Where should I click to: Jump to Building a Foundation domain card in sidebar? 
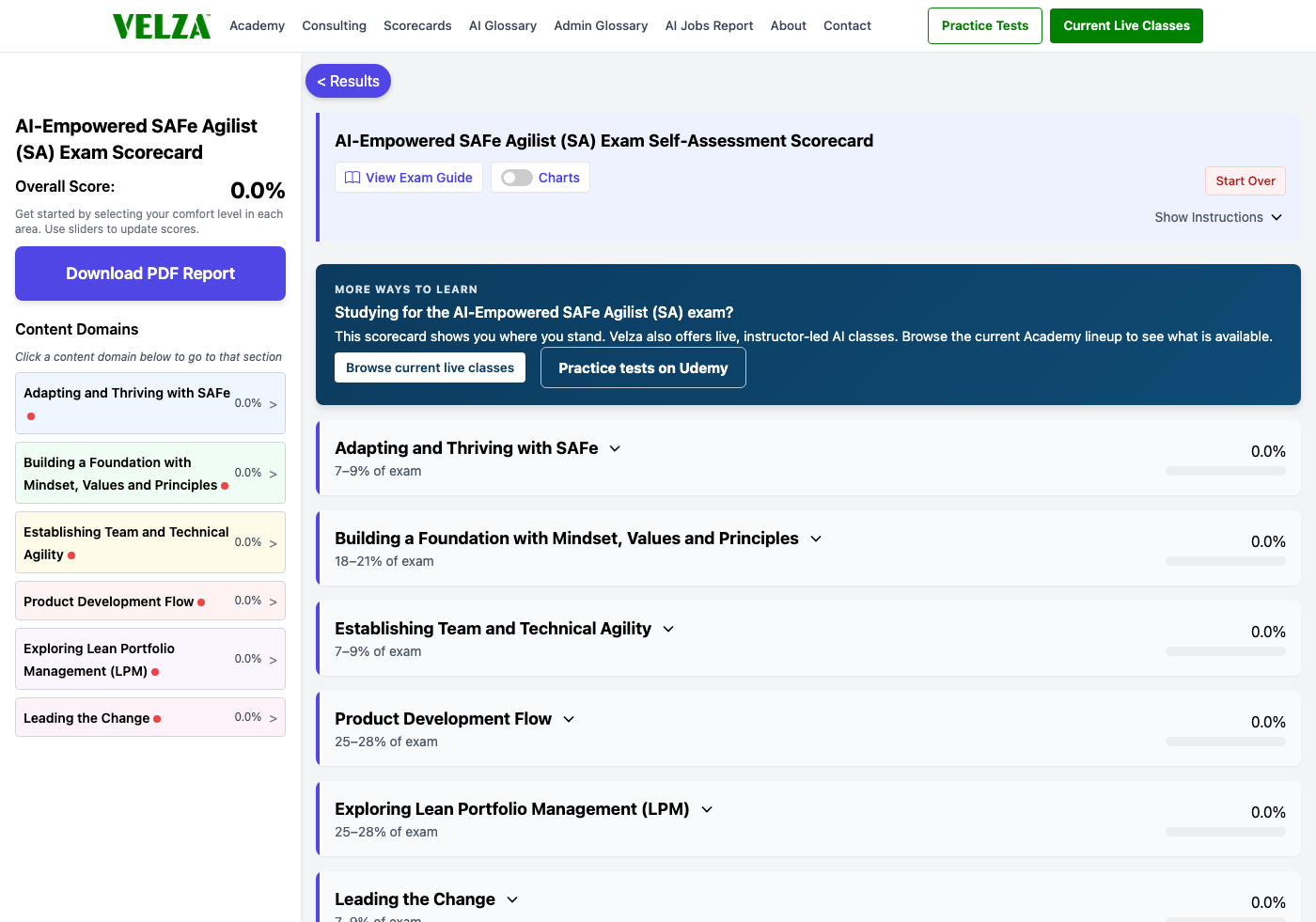point(150,473)
